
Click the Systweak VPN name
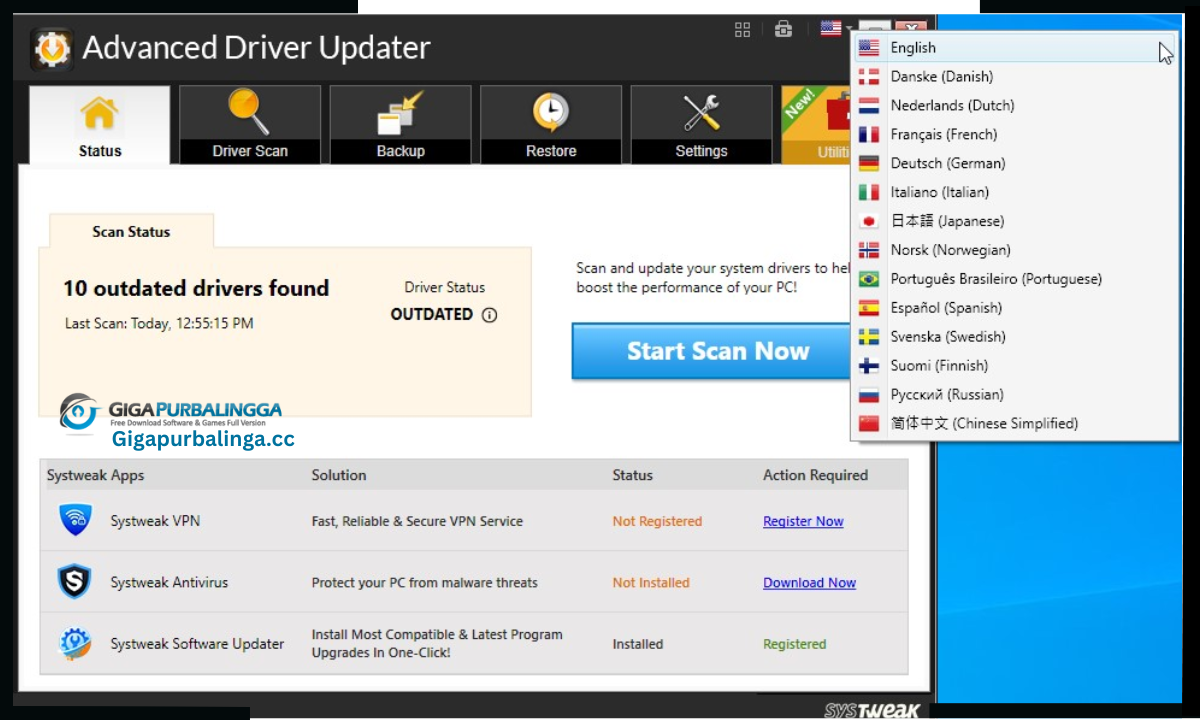point(155,521)
